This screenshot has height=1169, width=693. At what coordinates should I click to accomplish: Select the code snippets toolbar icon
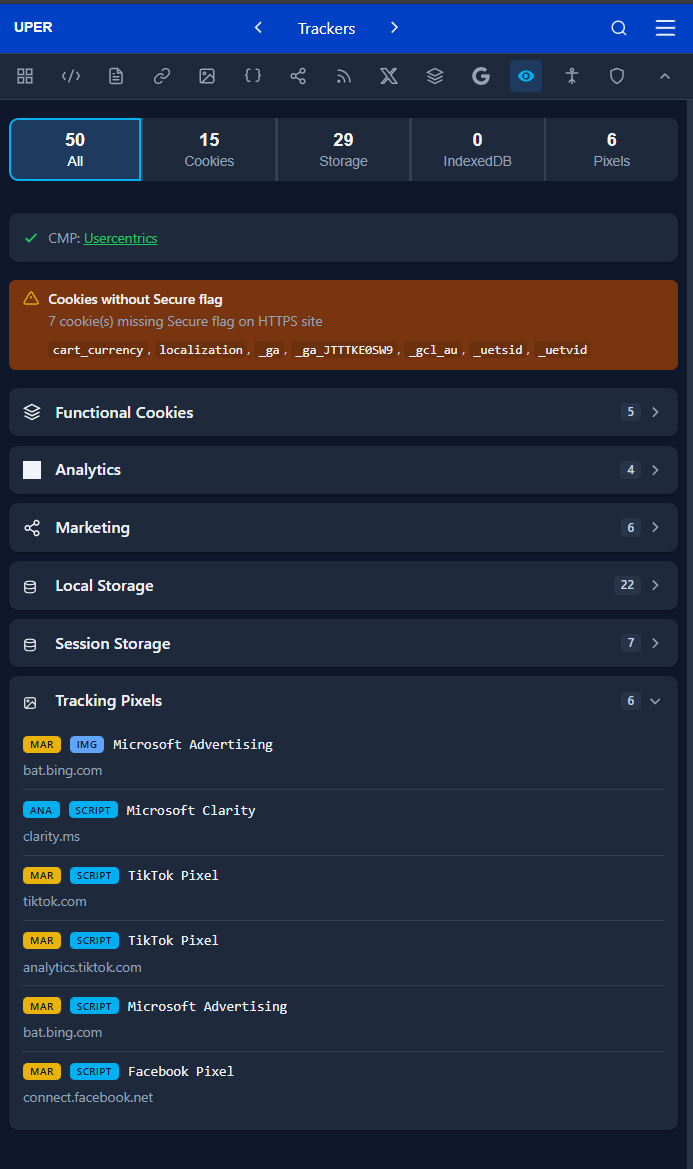coord(70,75)
